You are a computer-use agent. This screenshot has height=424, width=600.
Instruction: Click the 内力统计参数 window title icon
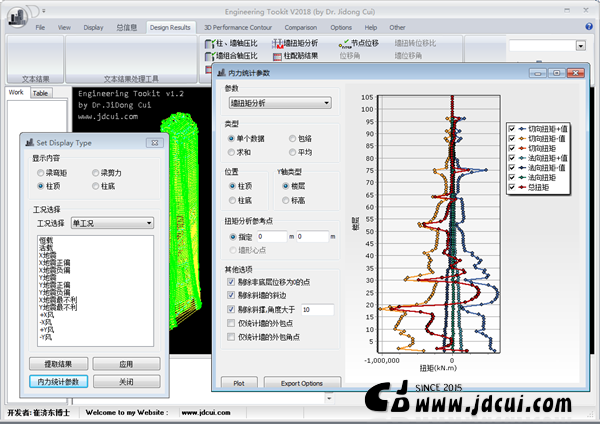pos(221,72)
